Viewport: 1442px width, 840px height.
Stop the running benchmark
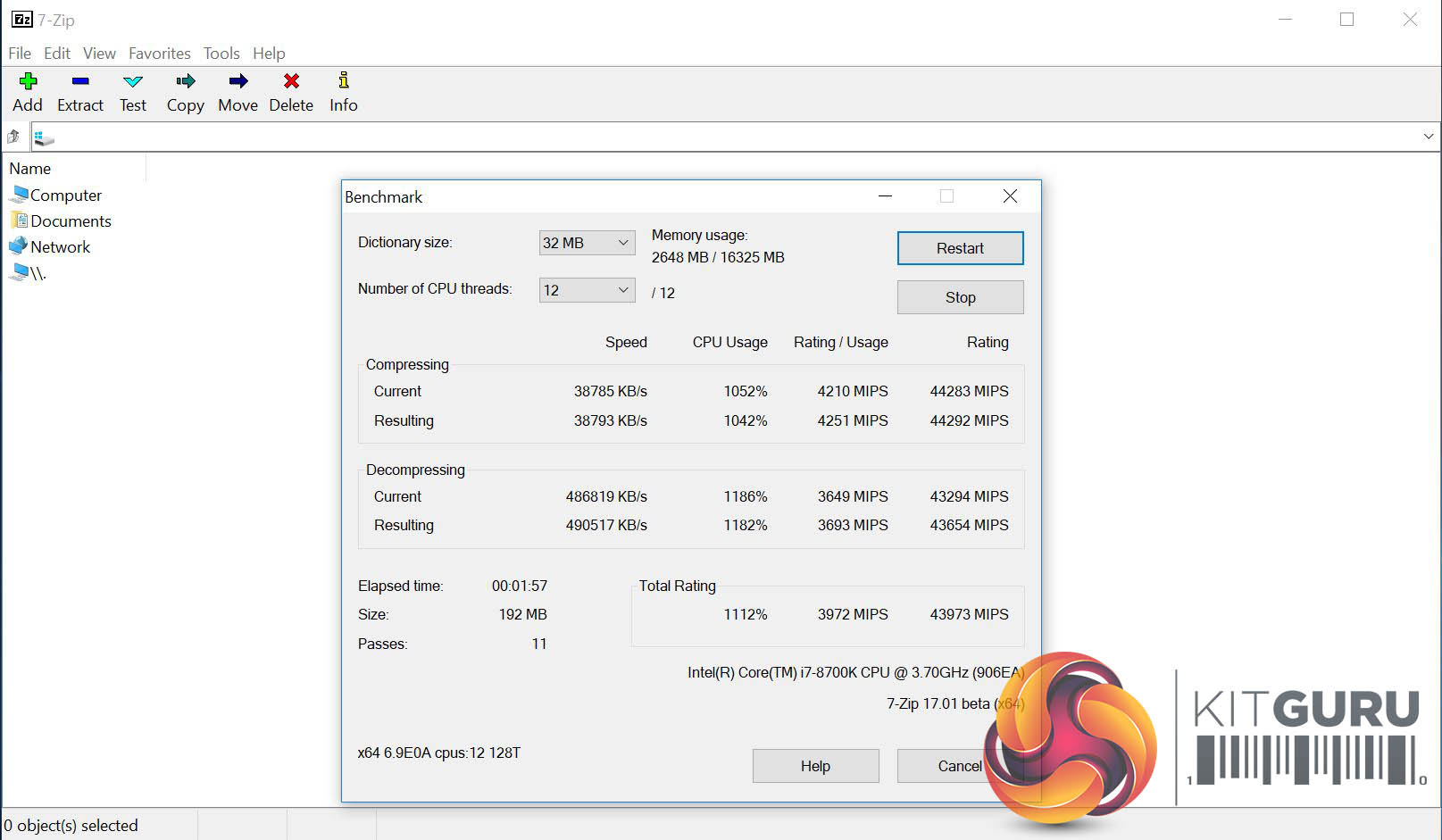960,297
